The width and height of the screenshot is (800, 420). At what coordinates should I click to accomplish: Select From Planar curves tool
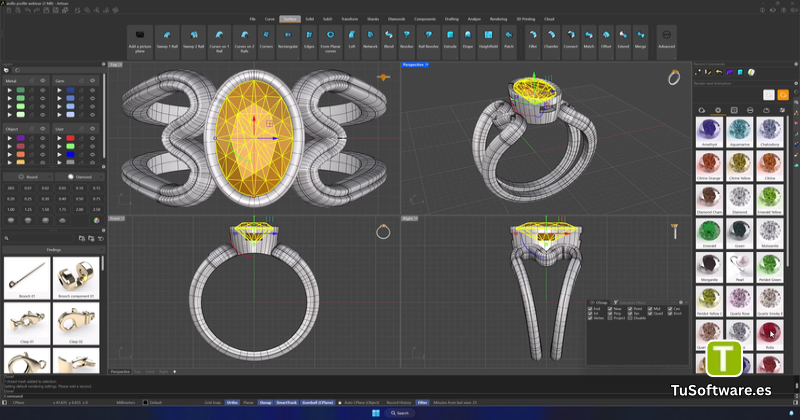[330, 40]
